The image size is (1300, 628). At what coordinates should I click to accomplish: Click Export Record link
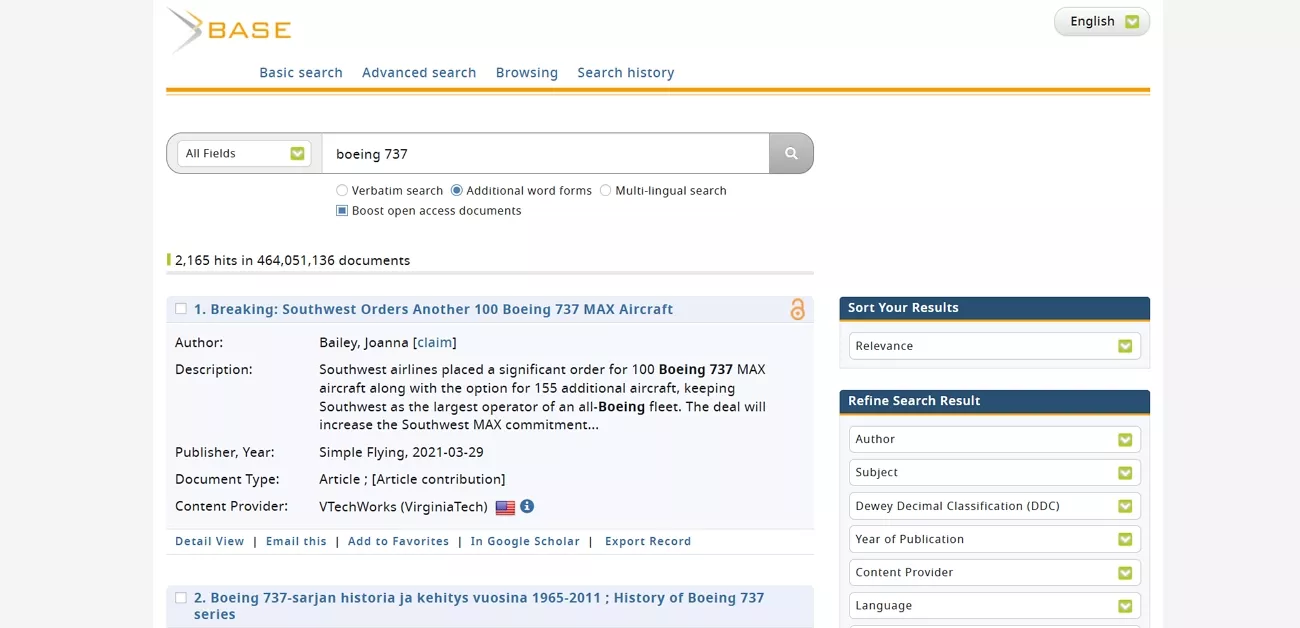[x=648, y=541]
